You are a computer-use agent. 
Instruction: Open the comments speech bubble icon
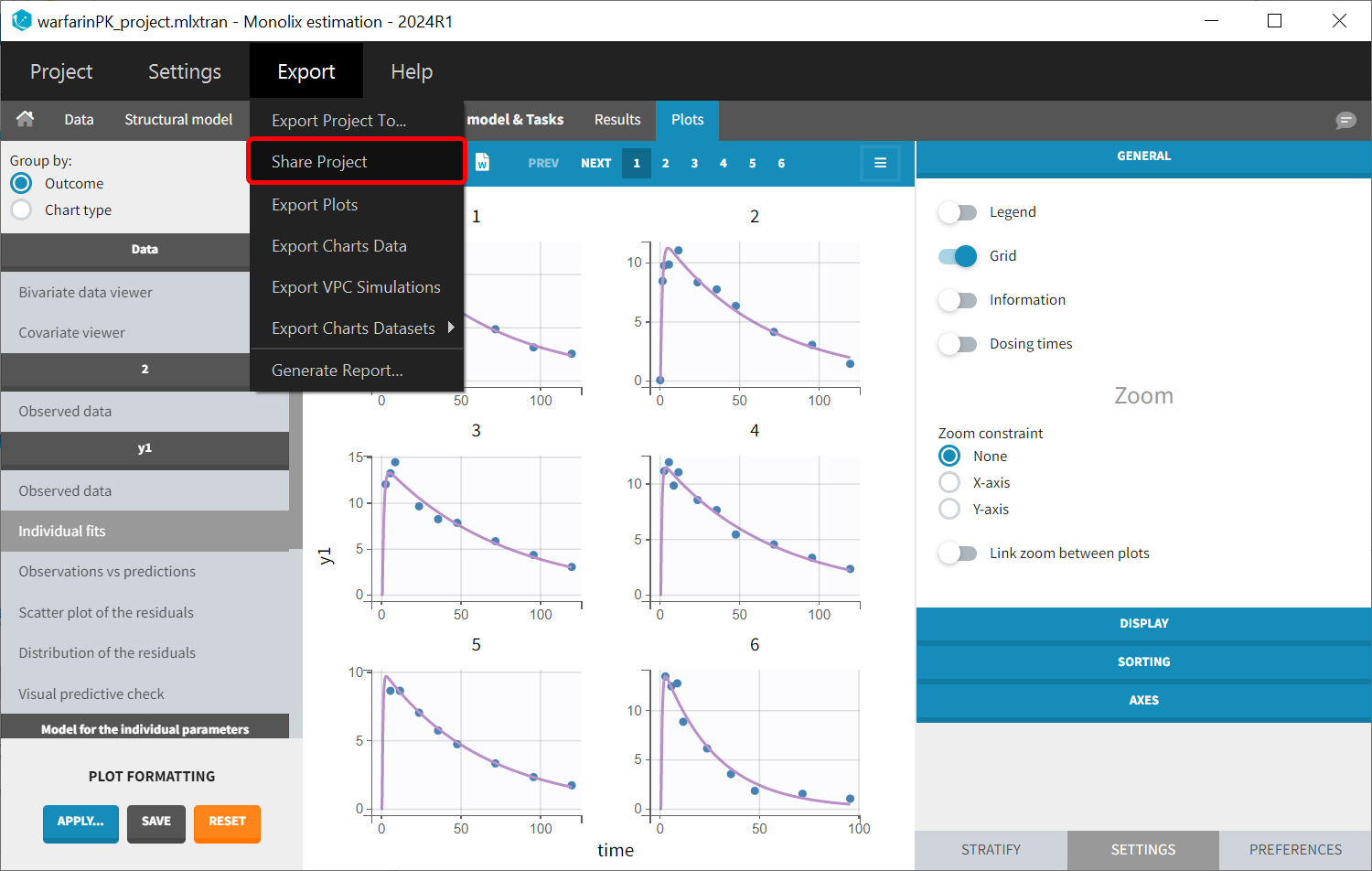[1345, 120]
